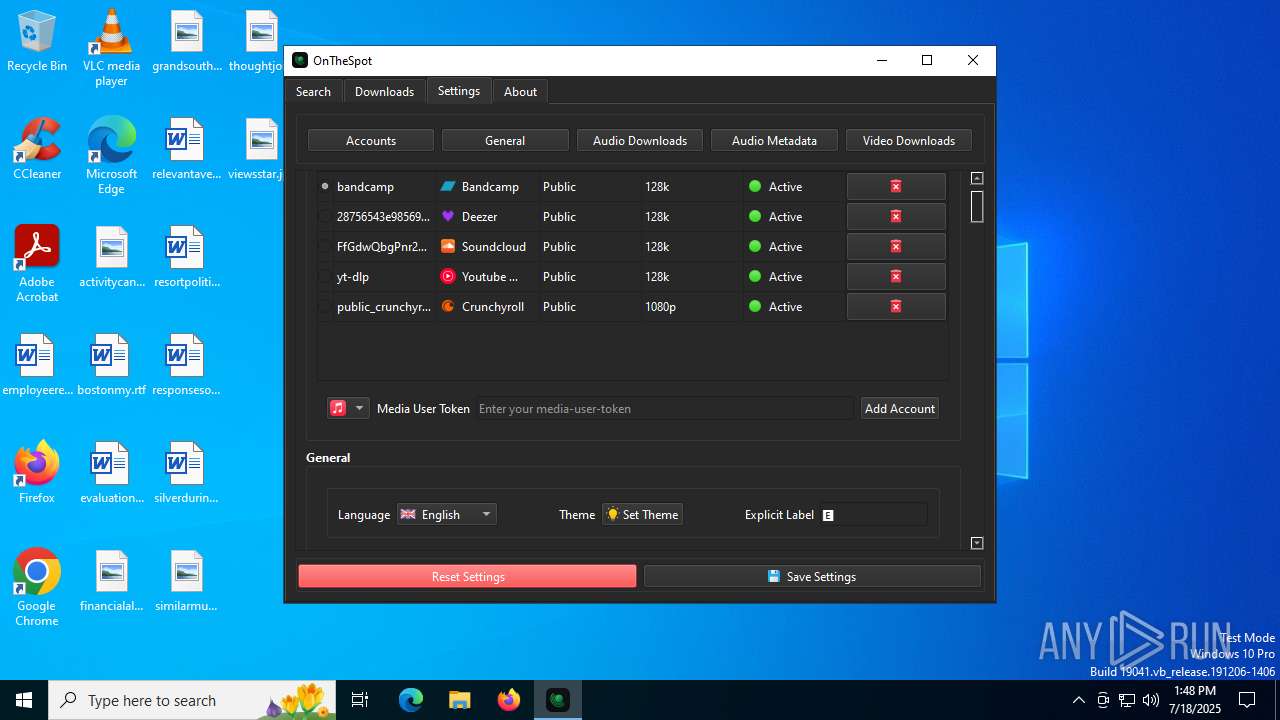Open the service selector dropdown with music icon
This screenshot has height=720, width=1280.
click(x=348, y=408)
